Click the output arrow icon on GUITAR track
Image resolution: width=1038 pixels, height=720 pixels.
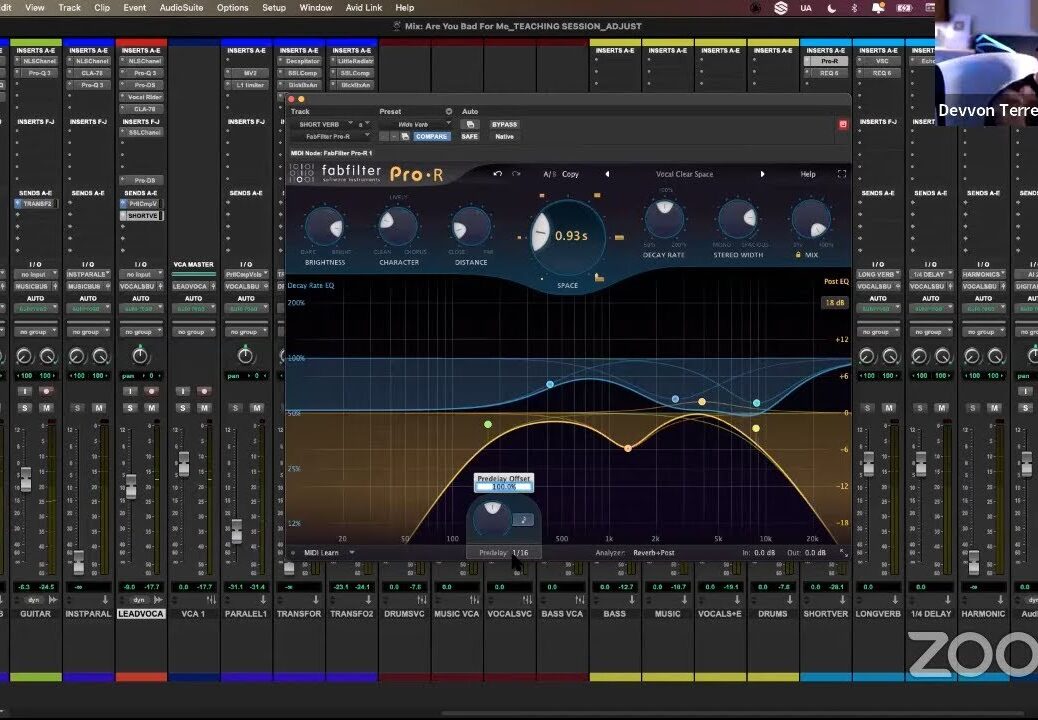tap(52, 600)
